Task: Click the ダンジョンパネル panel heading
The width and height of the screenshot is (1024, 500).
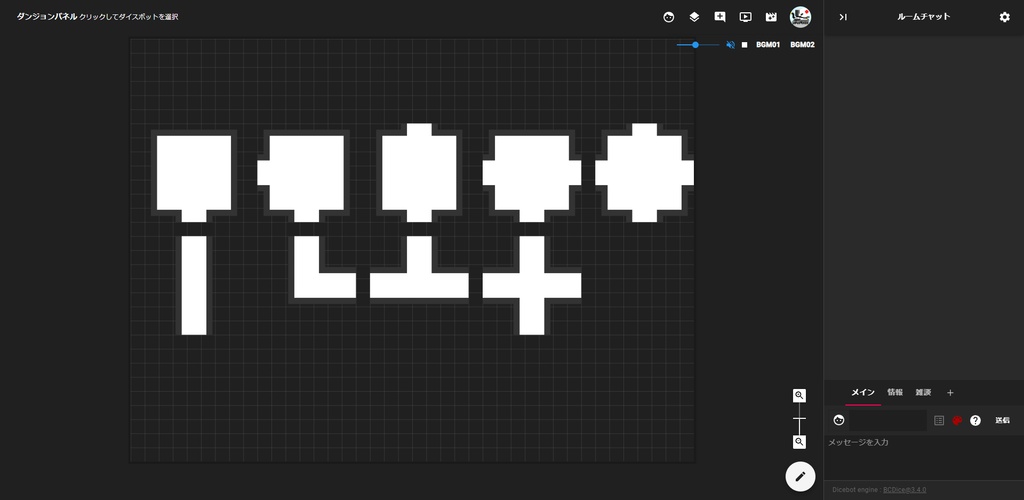Action: click(x=47, y=17)
